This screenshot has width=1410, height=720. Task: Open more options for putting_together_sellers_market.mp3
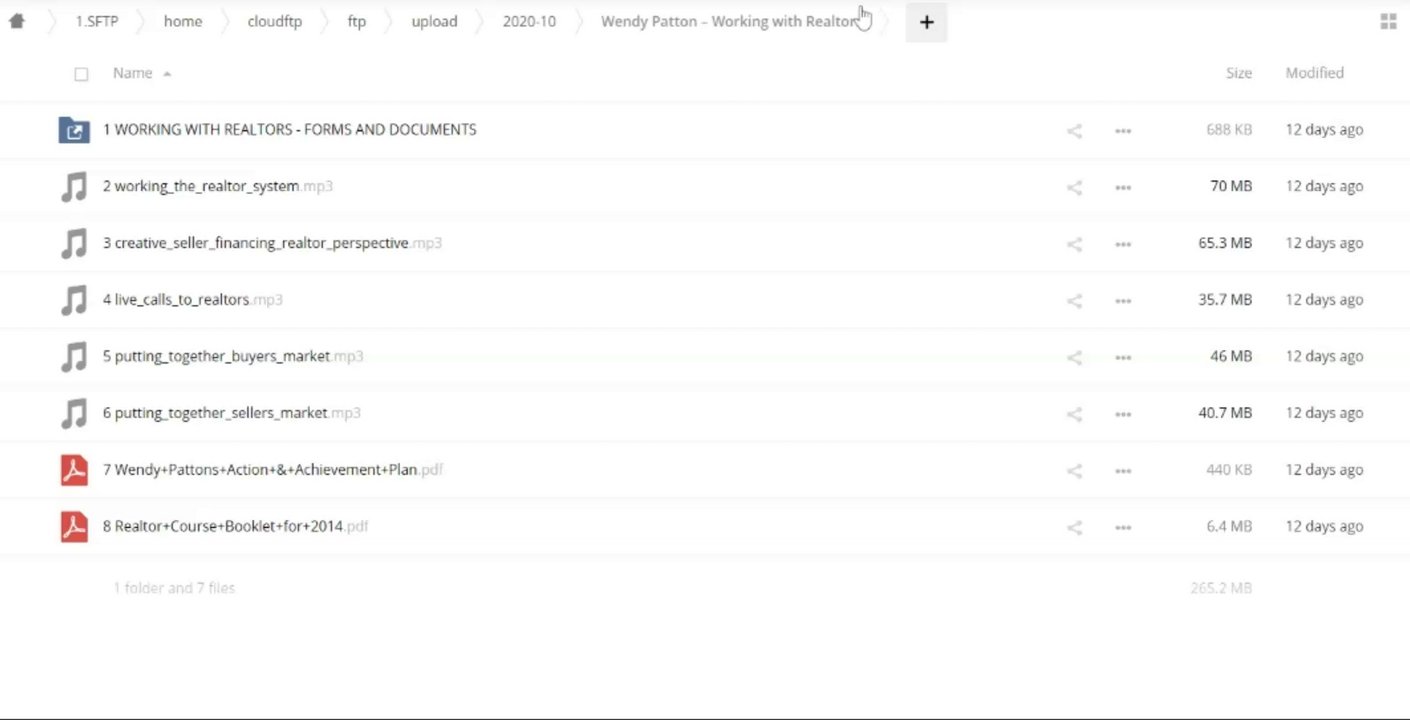point(1123,413)
